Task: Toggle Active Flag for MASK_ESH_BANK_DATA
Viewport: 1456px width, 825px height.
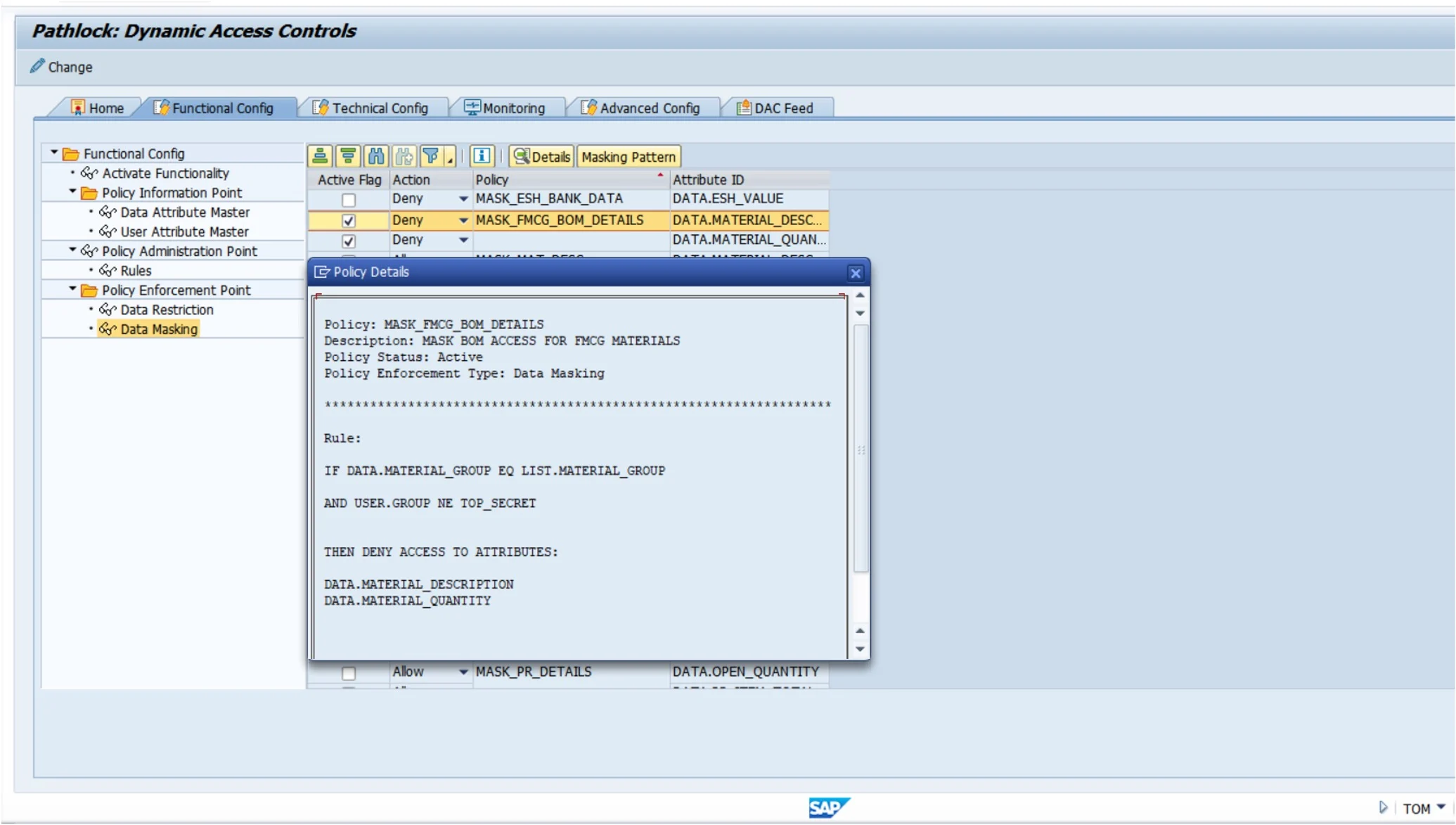Action: tap(349, 200)
